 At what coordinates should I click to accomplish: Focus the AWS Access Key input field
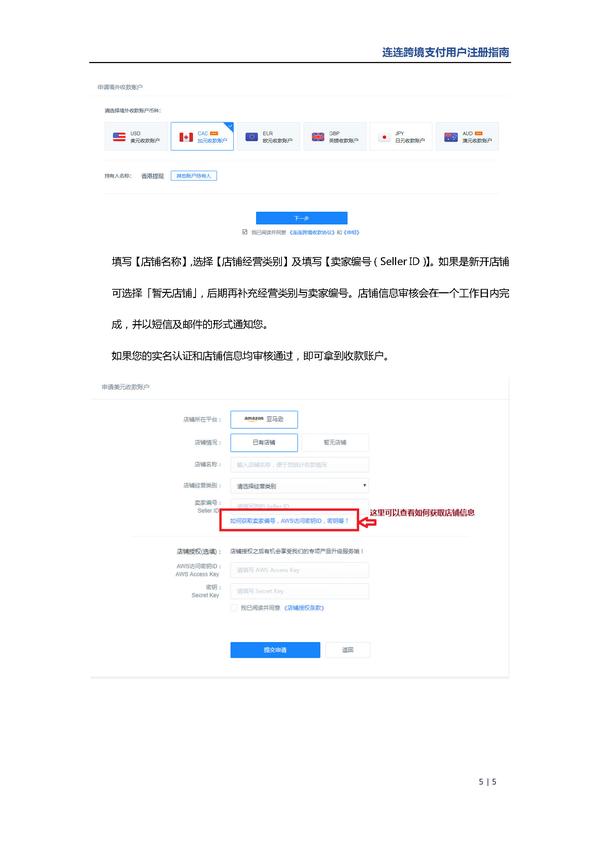point(300,570)
